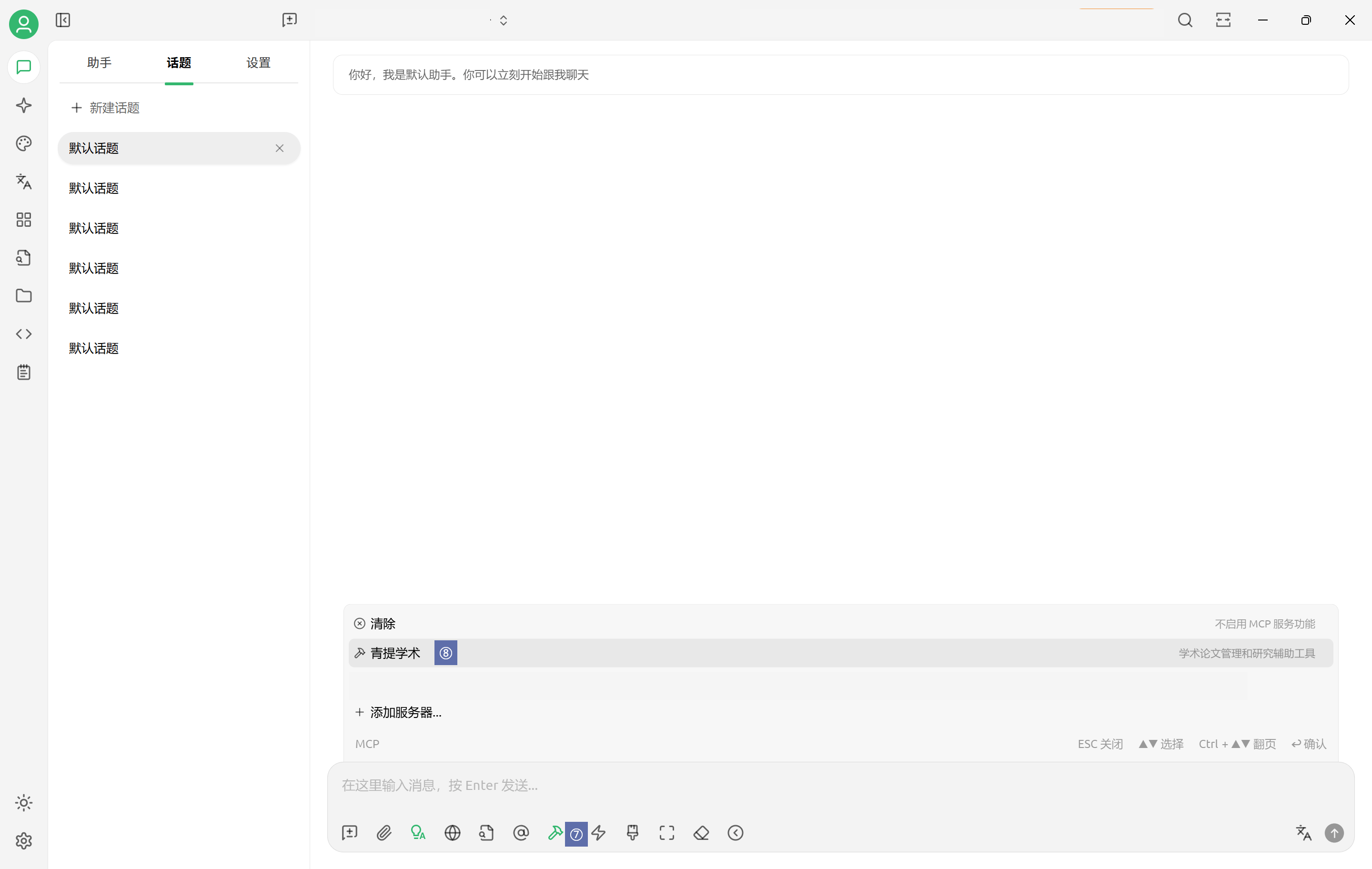1372x869 pixels.
Task: Click the @ mention model icon
Action: click(521, 832)
